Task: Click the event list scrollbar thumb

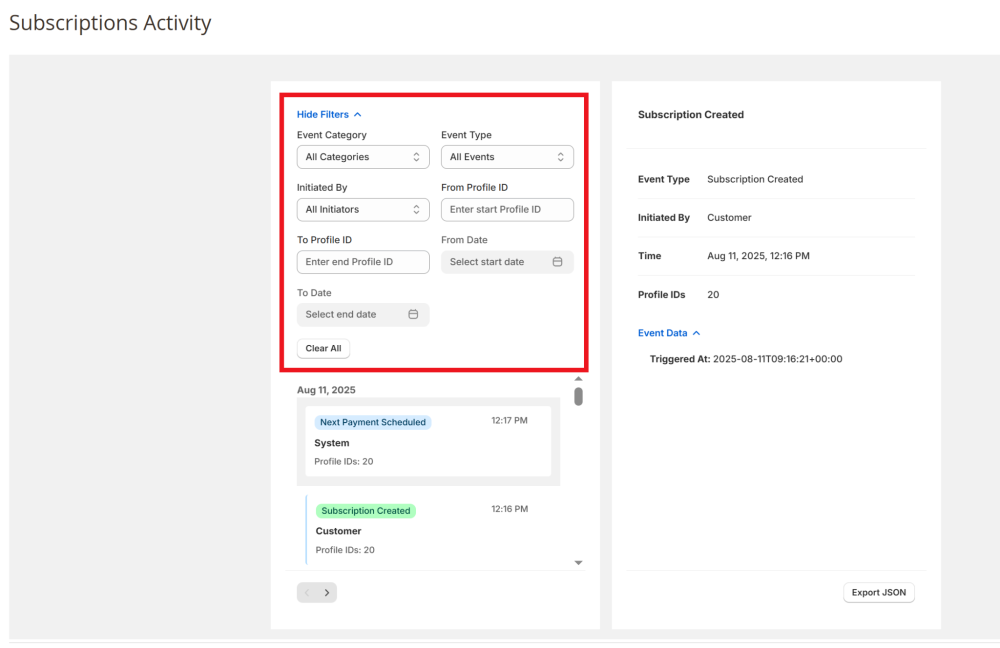Action: 578,396
